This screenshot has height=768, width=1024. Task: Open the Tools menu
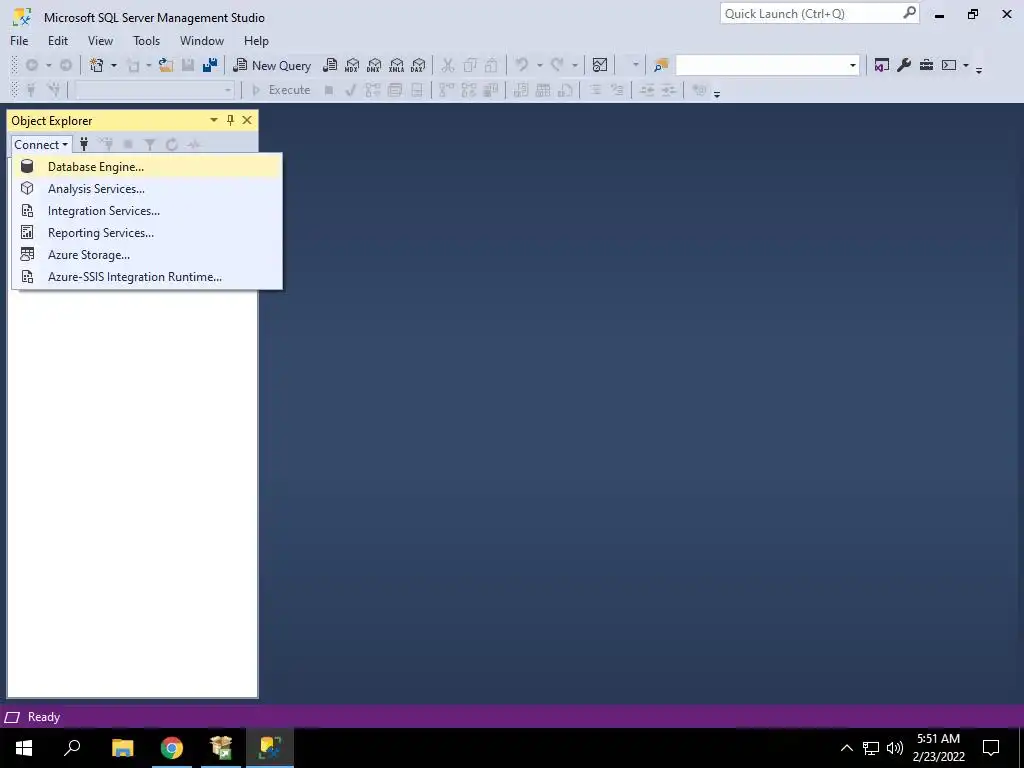[146, 40]
